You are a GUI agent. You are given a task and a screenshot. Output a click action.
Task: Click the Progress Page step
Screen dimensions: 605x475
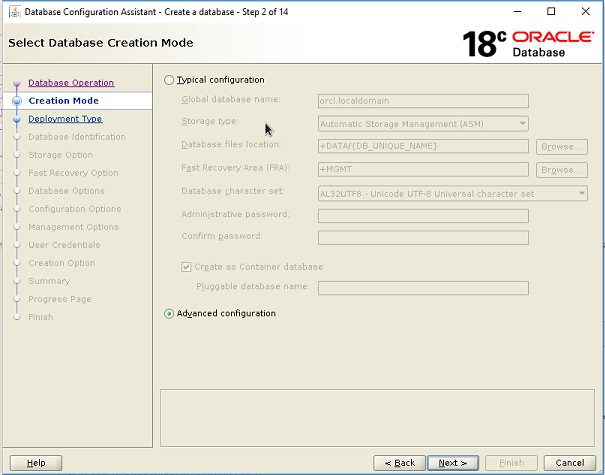pos(60,299)
